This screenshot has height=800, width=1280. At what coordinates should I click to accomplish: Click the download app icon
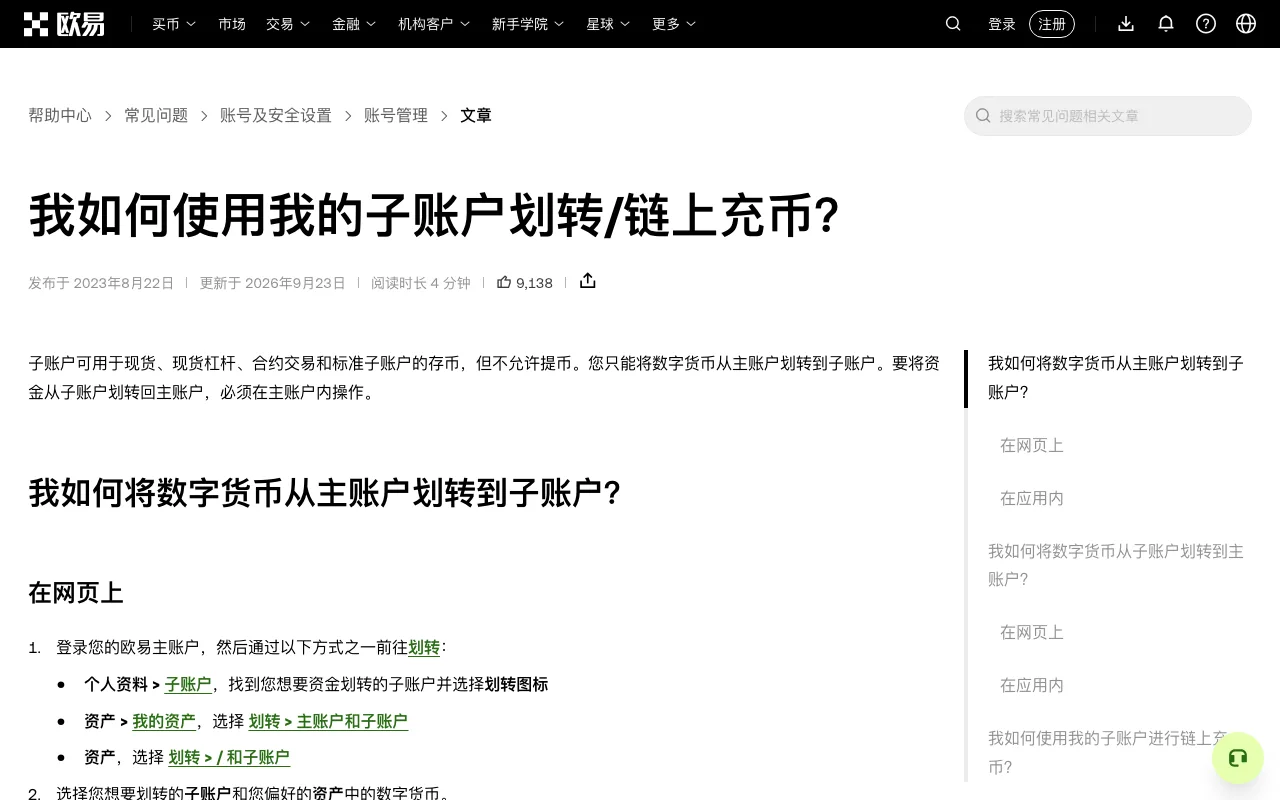1126,24
